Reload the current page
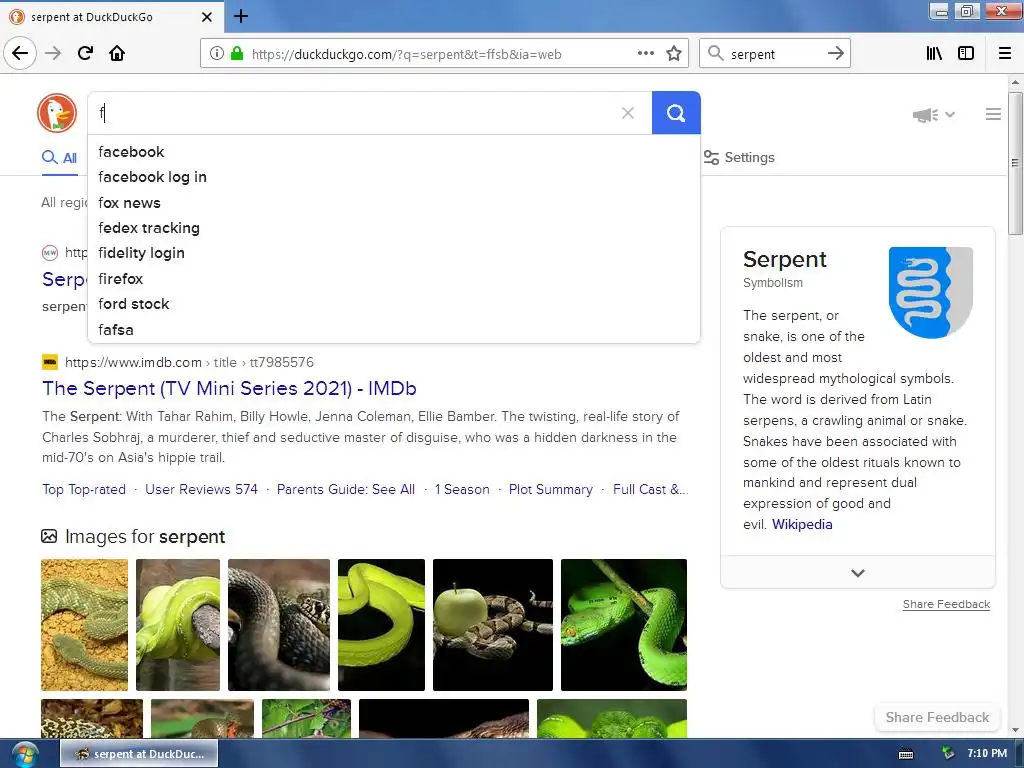This screenshot has width=1024, height=768. click(x=86, y=54)
